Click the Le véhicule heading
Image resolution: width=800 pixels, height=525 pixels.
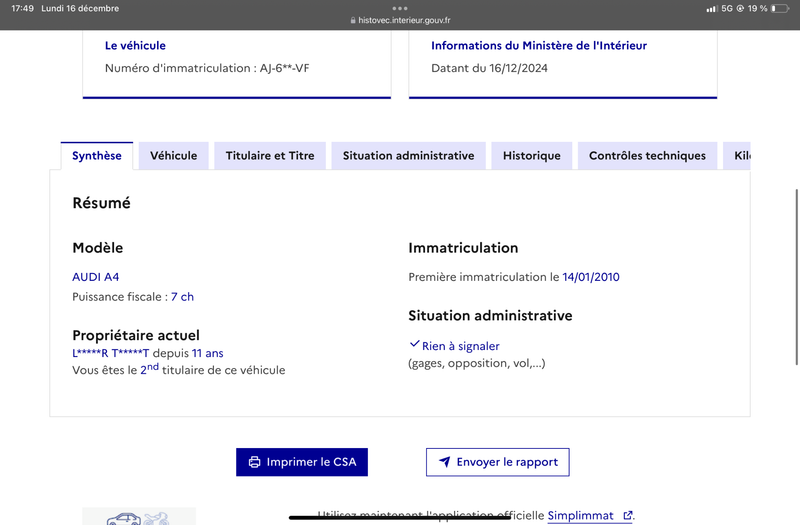(x=135, y=45)
